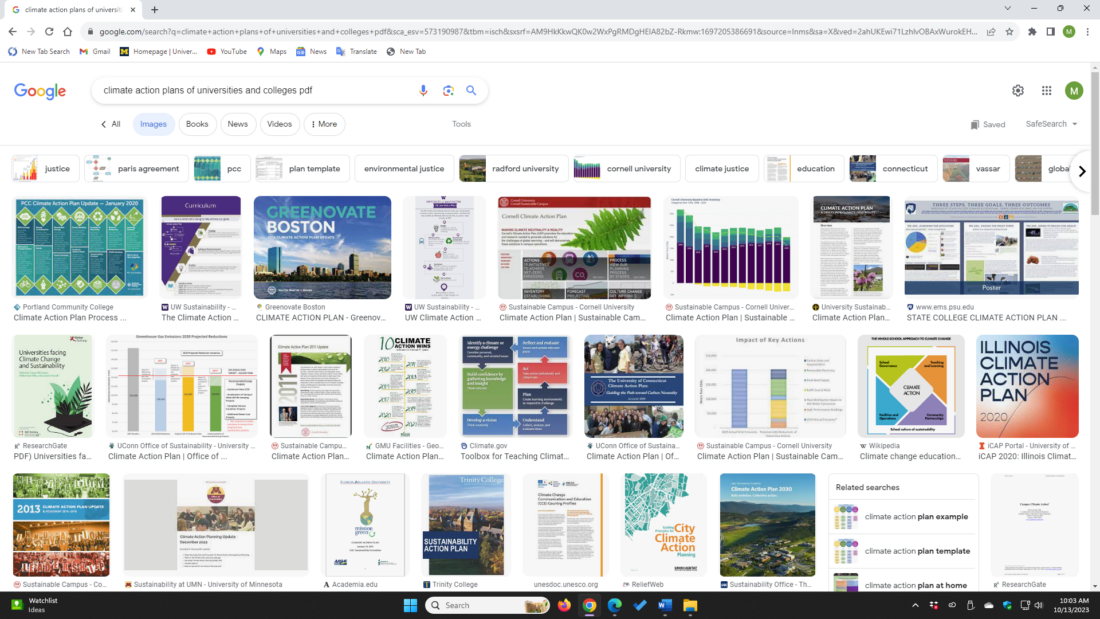Screen dimensions: 1100x619
Task: Open the YouTube bookmark
Action: 227,51
